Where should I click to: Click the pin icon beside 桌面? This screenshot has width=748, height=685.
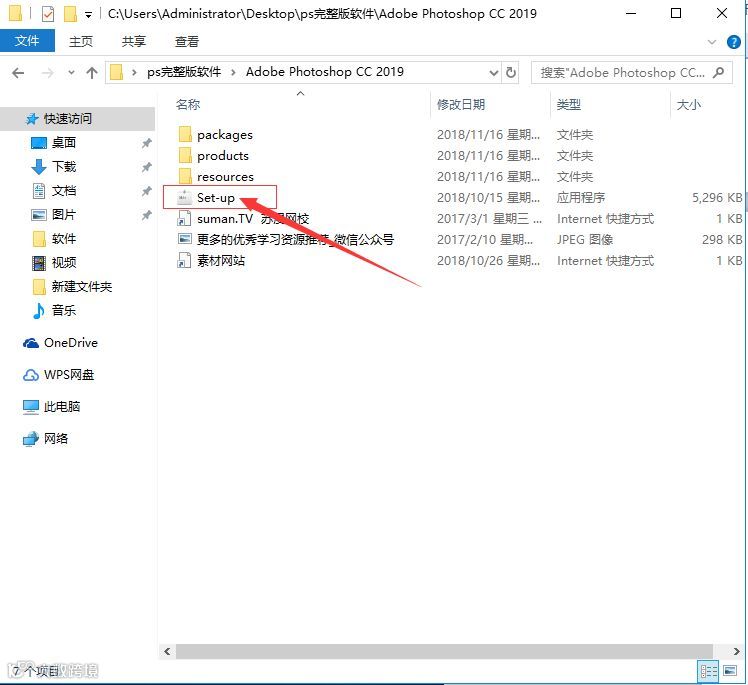[x=146, y=143]
